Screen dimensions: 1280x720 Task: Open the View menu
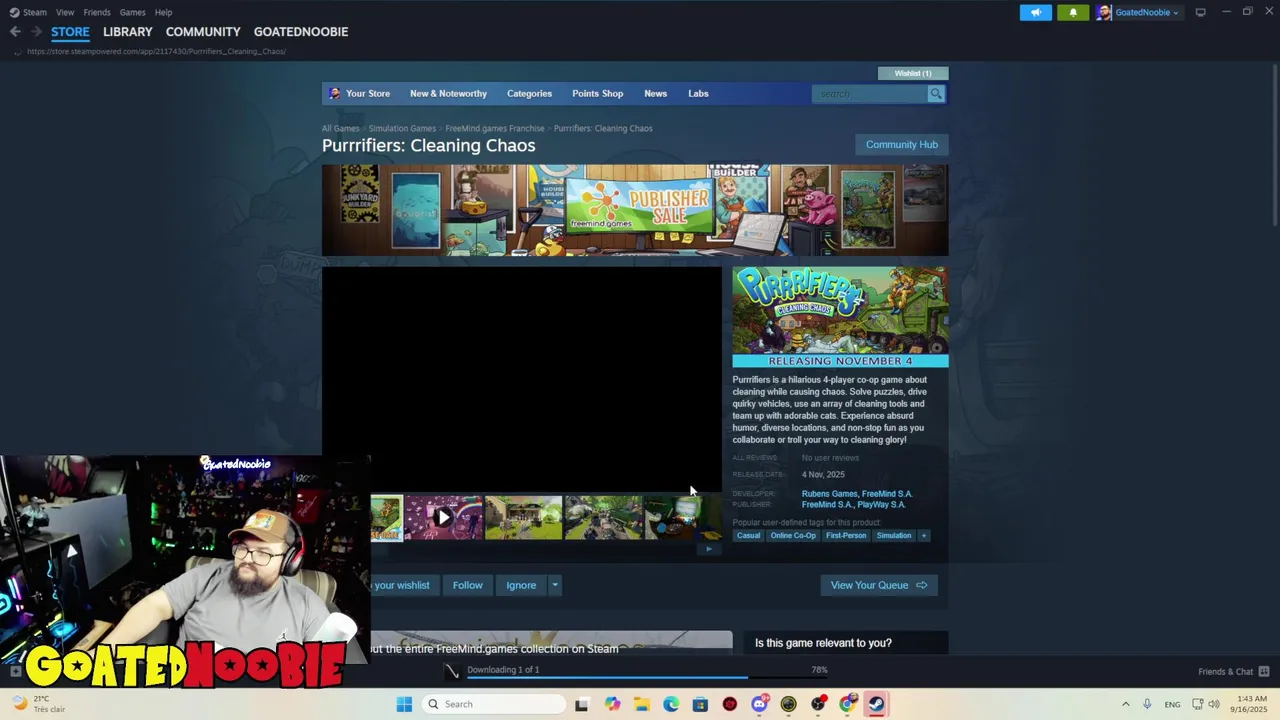coord(65,12)
